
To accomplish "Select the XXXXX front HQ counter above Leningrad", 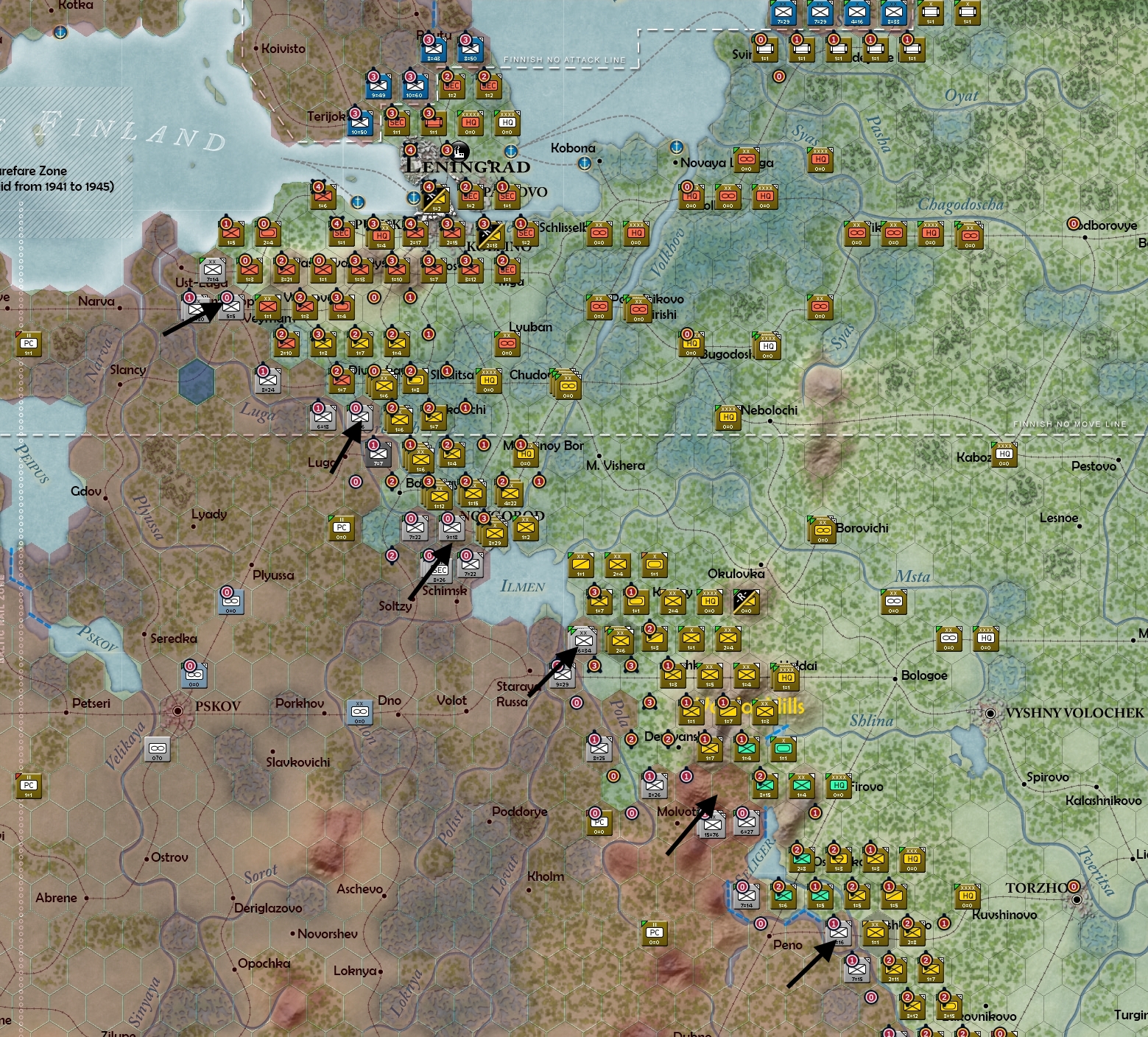I will point(470,123).
